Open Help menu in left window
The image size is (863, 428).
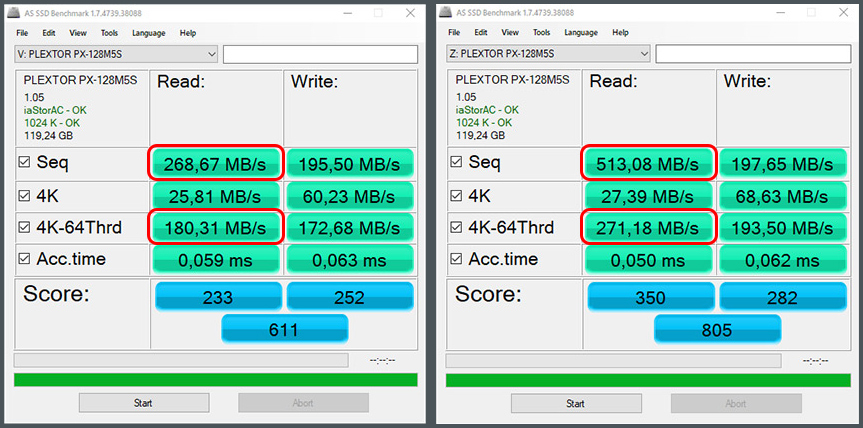[188, 33]
